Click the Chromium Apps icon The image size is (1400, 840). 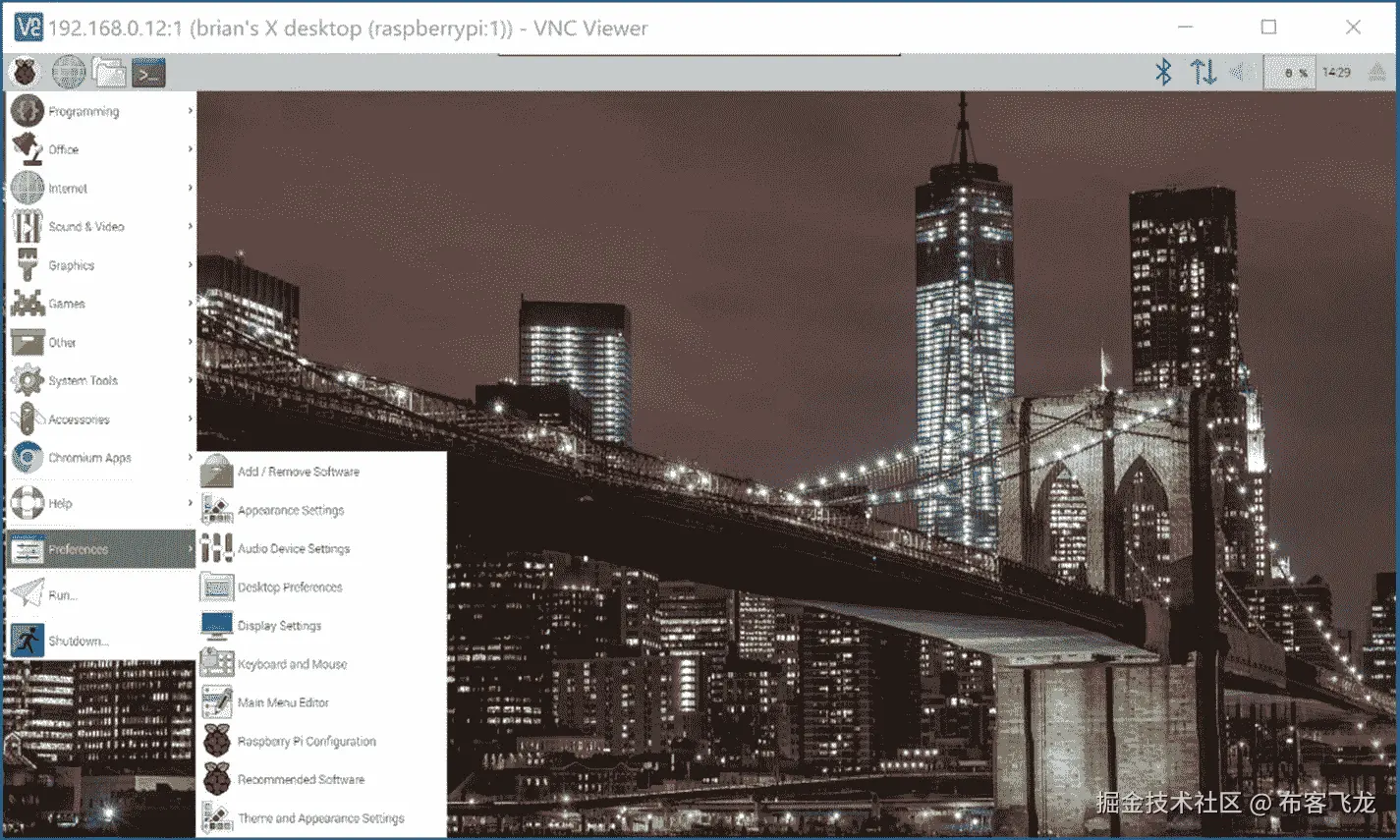[x=28, y=458]
